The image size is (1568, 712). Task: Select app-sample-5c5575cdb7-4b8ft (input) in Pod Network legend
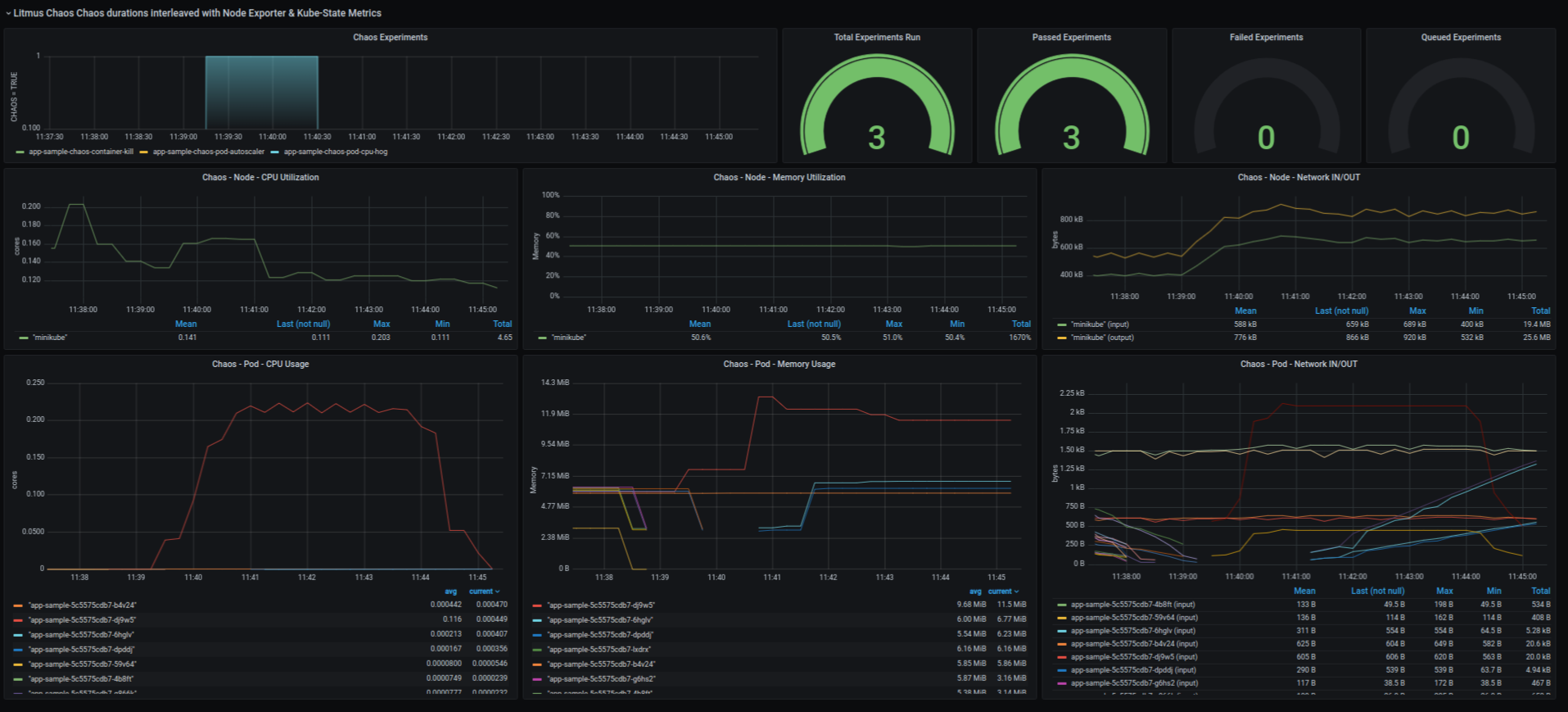(1132, 605)
